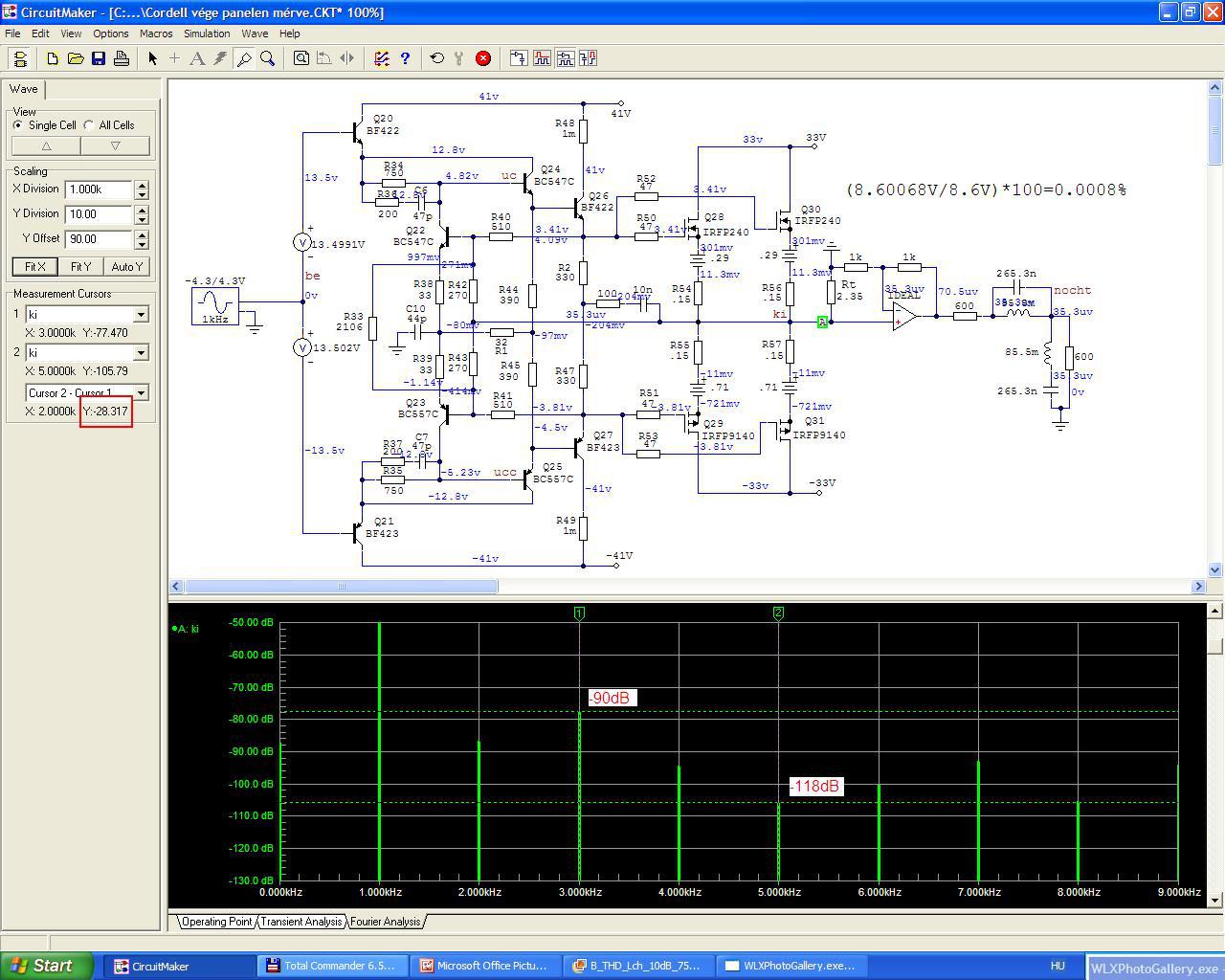This screenshot has width=1225, height=980.
Task: Open the blue question mark help icon
Action: 405,58
